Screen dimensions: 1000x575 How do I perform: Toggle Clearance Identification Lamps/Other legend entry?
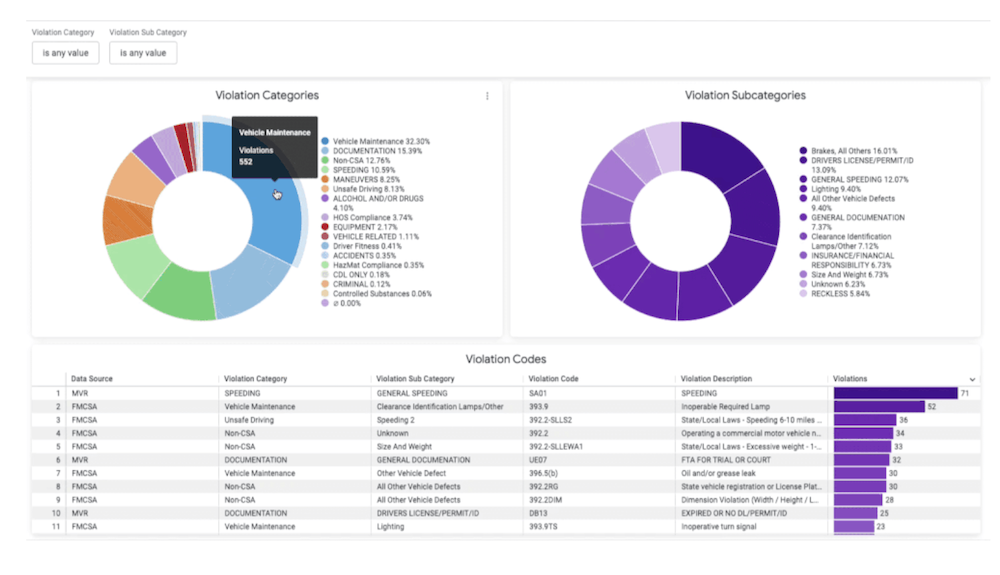pyautogui.click(x=846, y=241)
